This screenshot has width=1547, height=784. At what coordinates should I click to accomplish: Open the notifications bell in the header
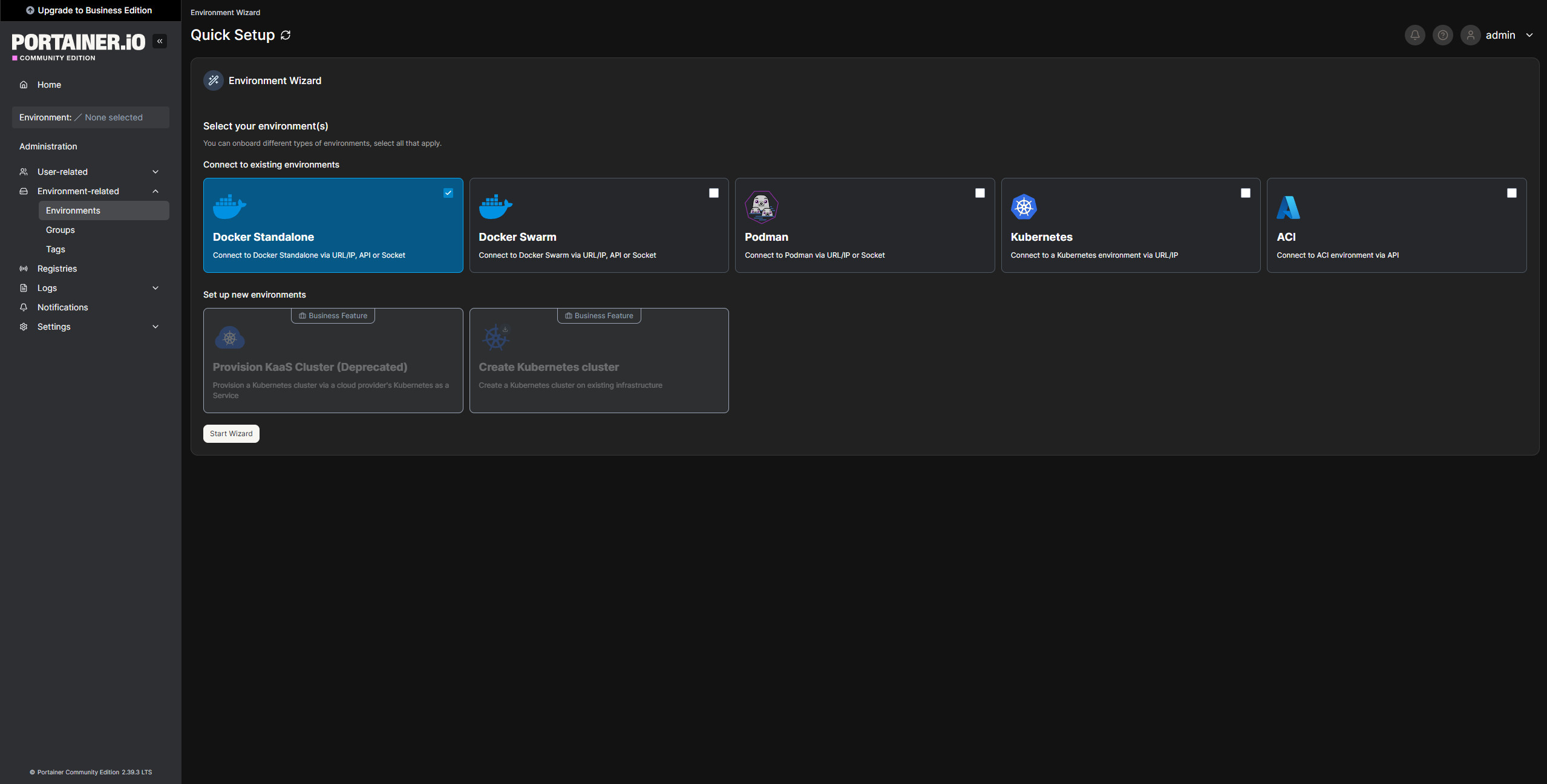1415,35
